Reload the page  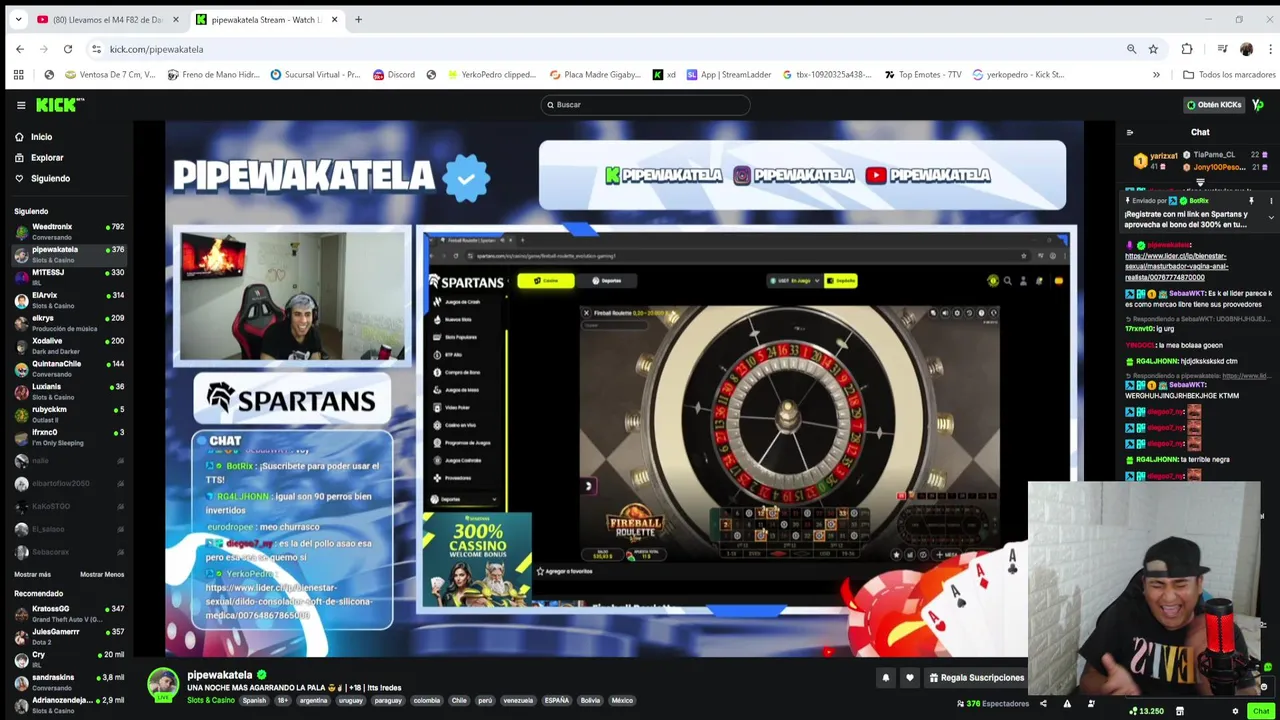(x=68, y=49)
